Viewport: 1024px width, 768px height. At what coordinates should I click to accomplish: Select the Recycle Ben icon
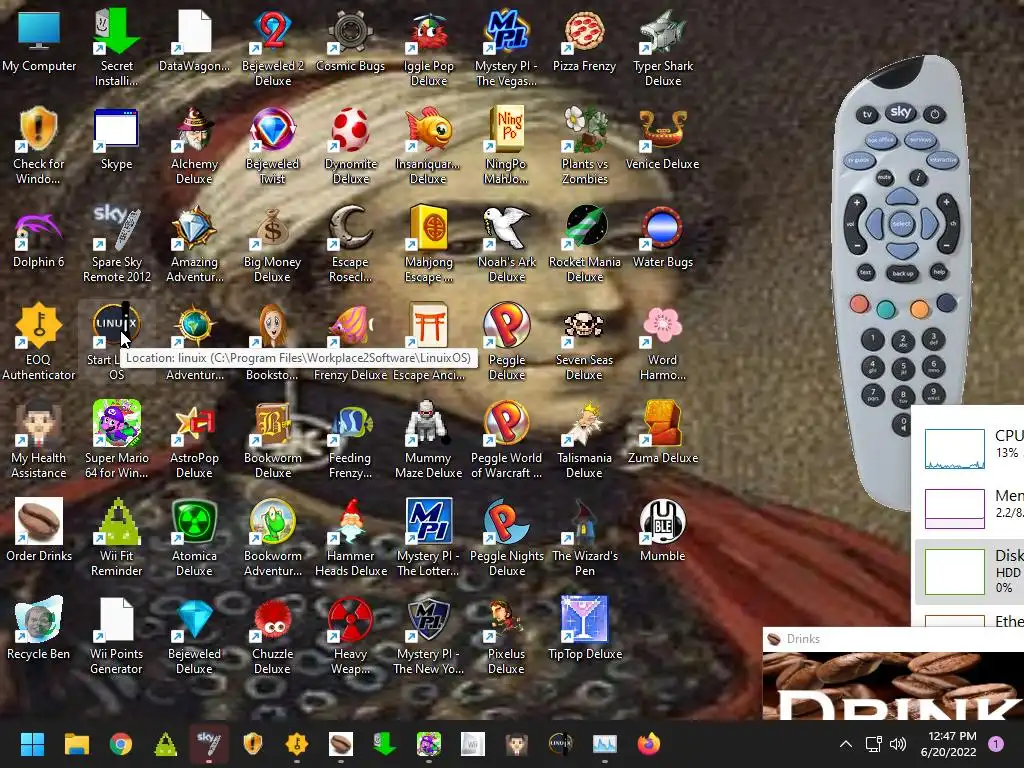(x=39, y=630)
